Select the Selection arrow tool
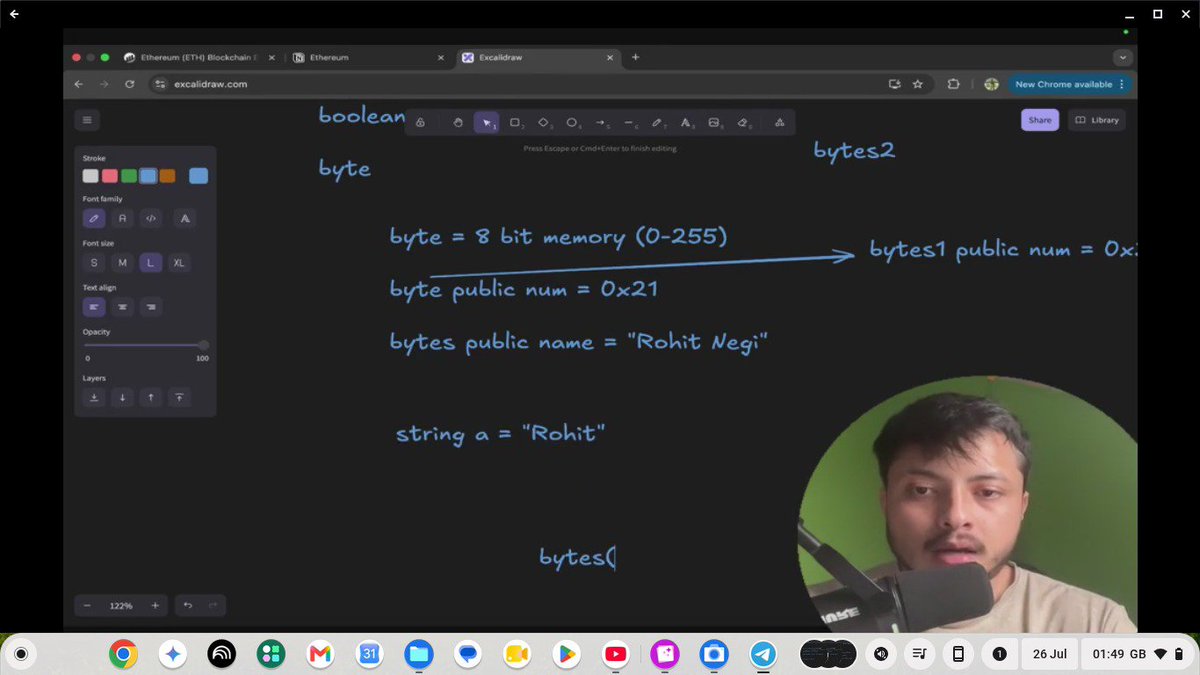 pyautogui.click(x=487, y=123)
